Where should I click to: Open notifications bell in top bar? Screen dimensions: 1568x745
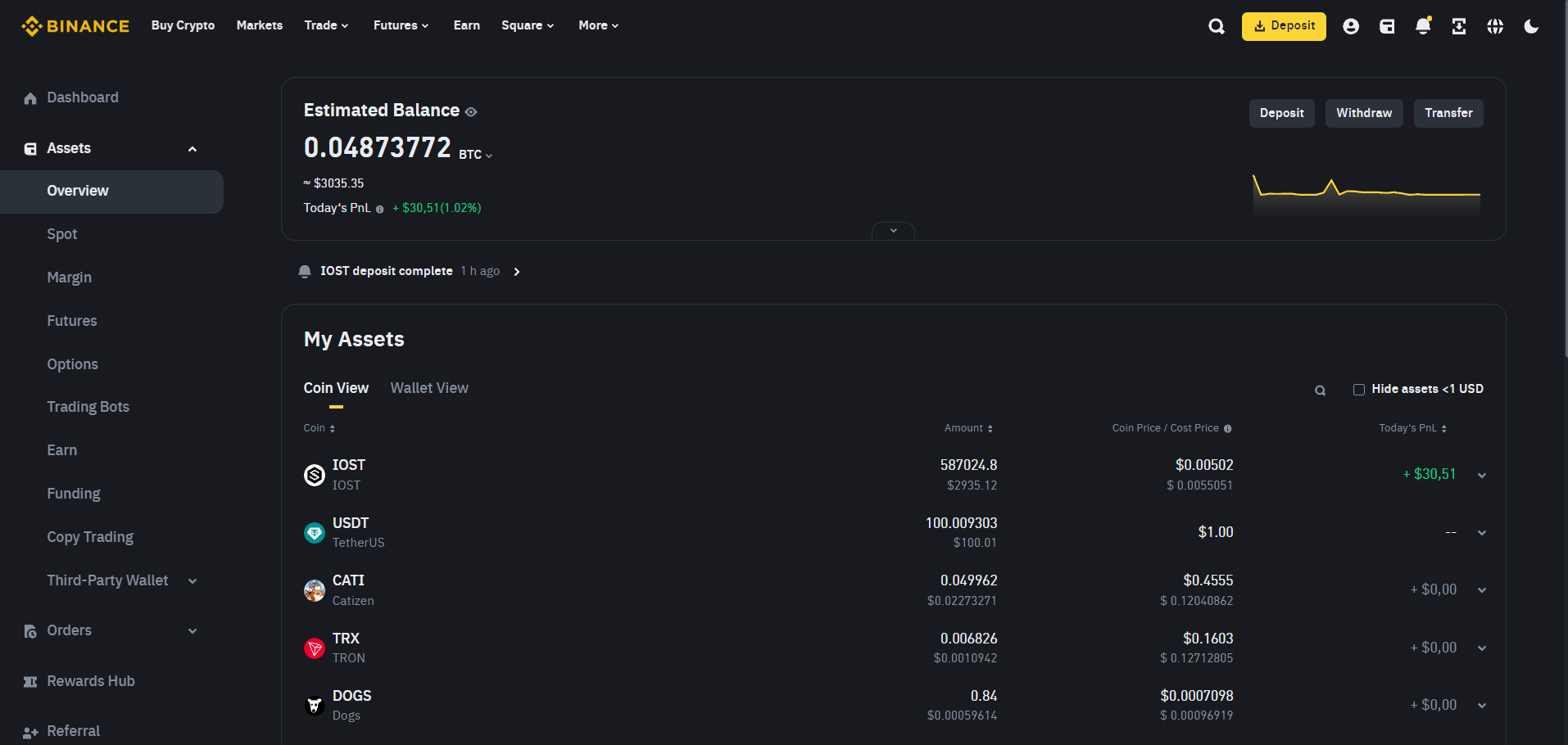[x=1423, y=26]
